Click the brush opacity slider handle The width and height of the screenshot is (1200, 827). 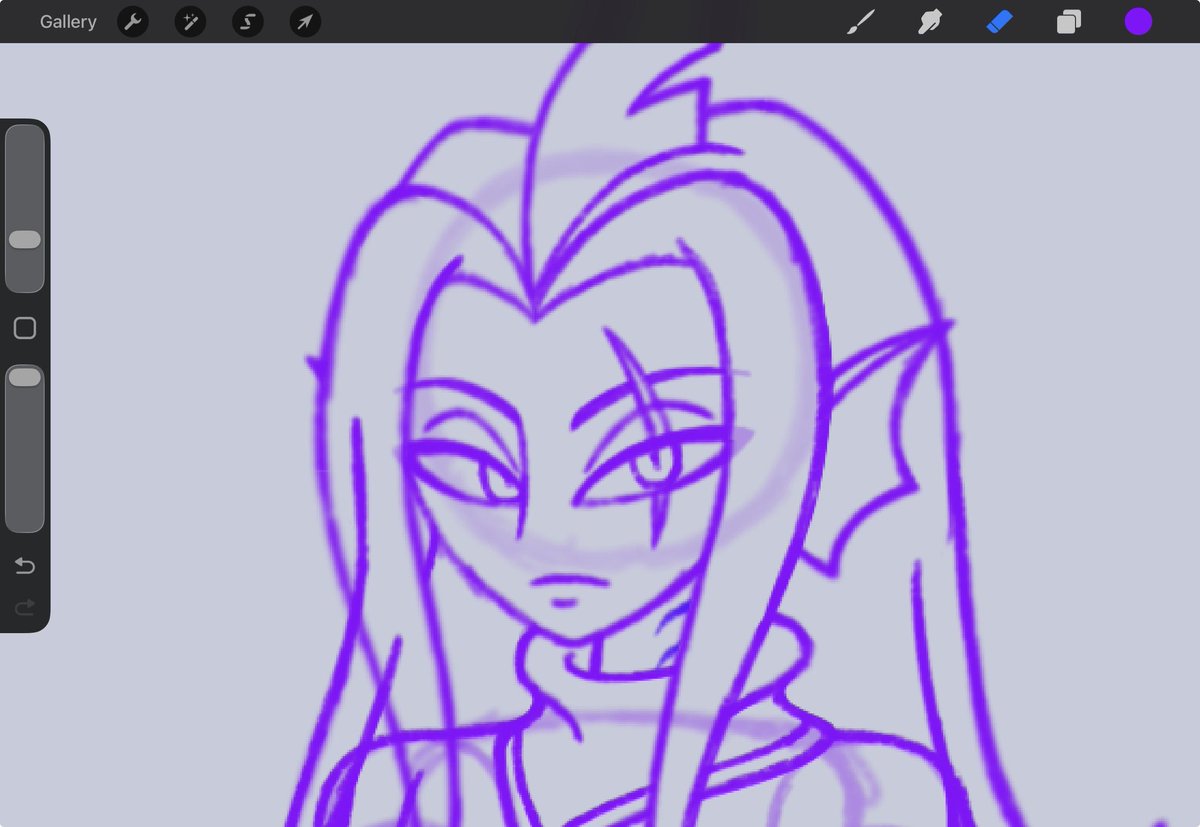pyautogui.click(x=24, y=377)
